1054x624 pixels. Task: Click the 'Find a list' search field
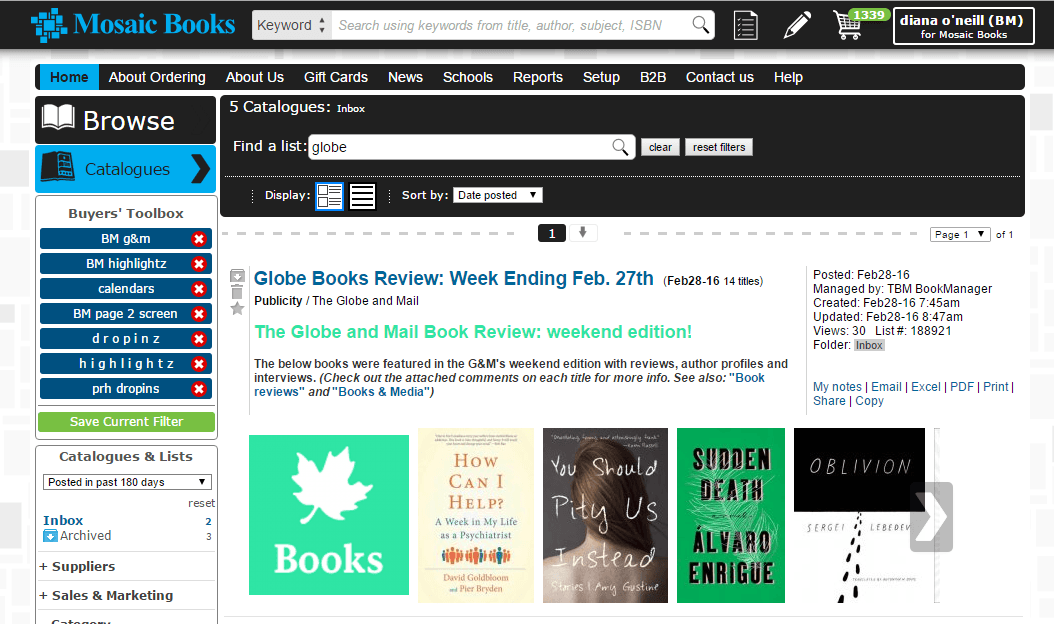460,147
